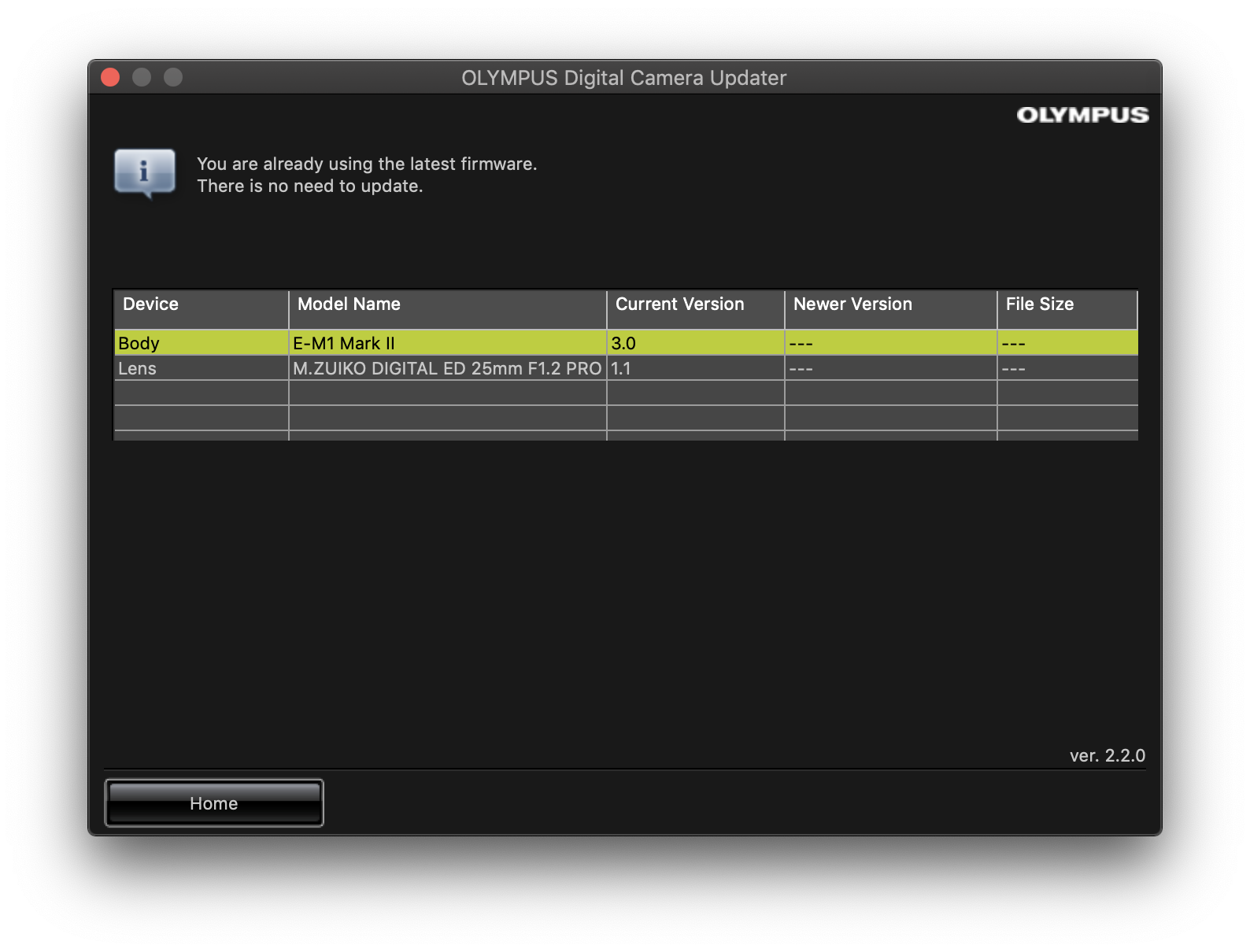This screenshot has width=1250, height=952.
Task: Select the Lens row's Device cell
Action: click(202, 368)
